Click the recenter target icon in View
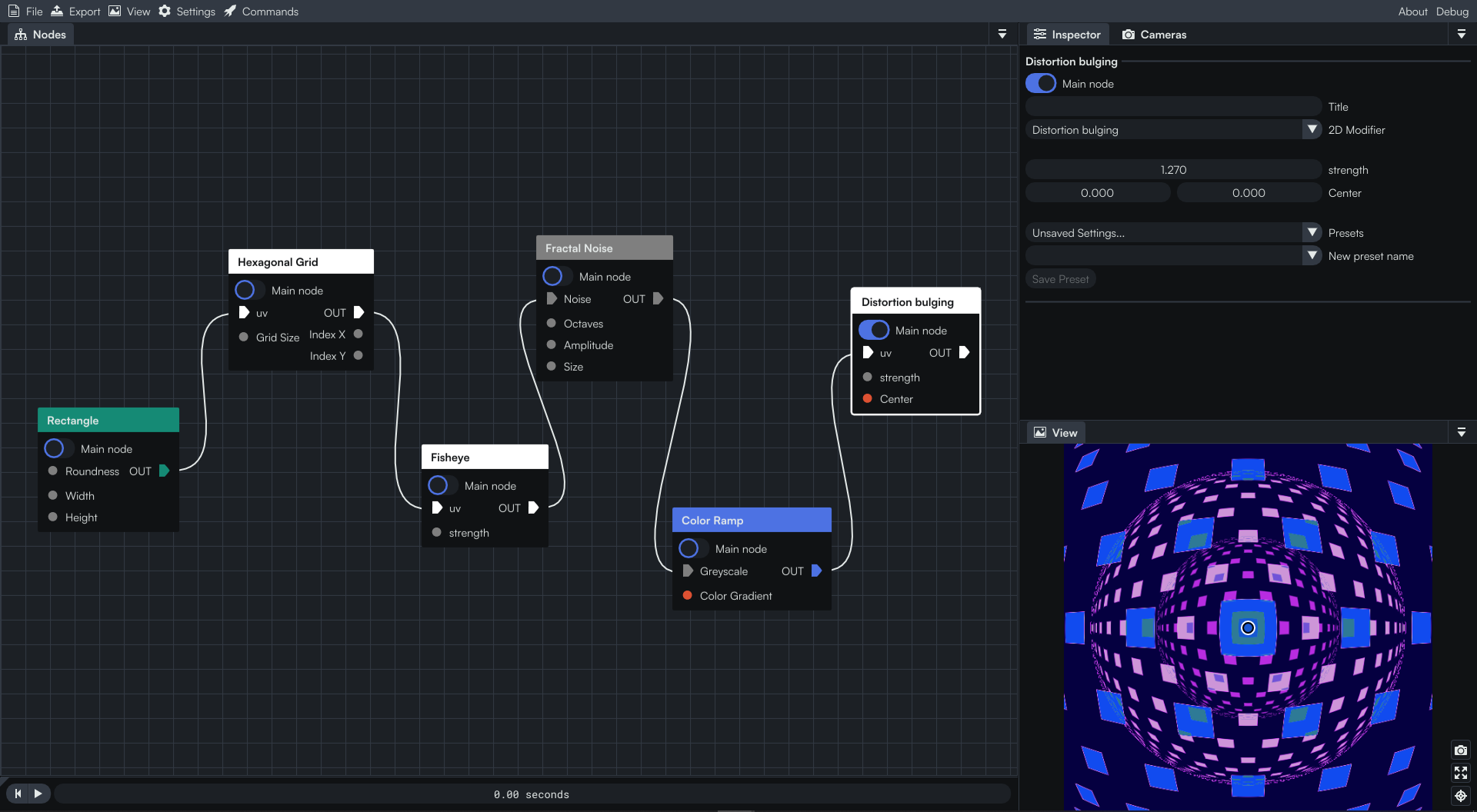This screenshot has width=1477, height=812. (x=1460, y=796)
